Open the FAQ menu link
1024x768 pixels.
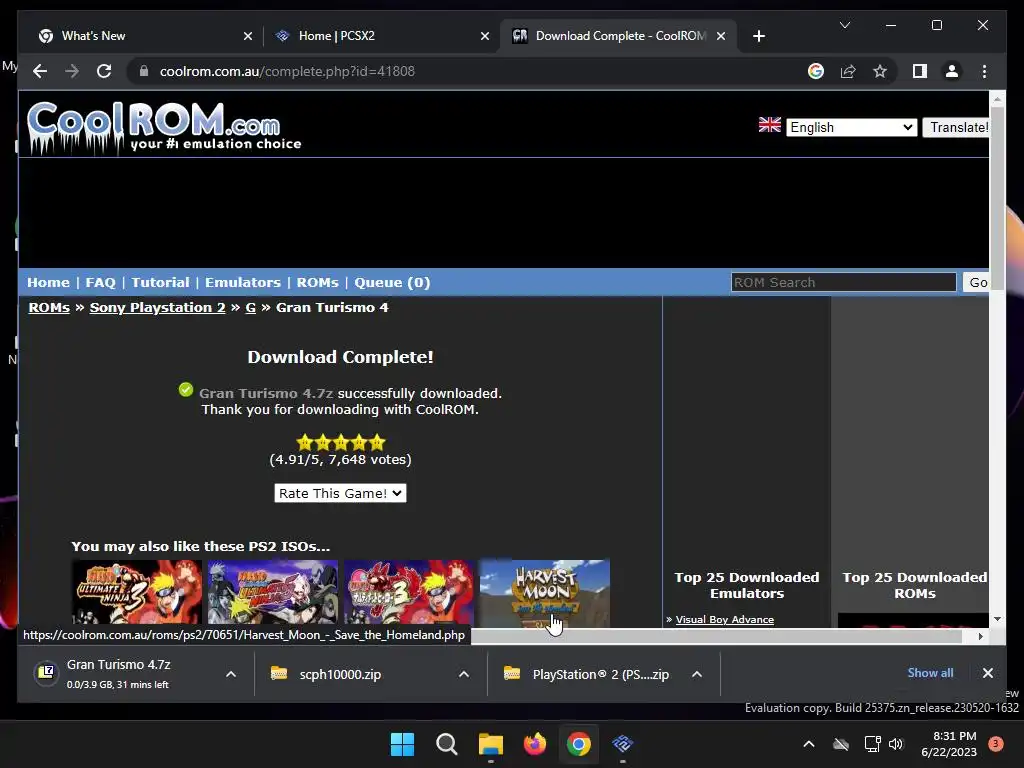tap(100, 282)
